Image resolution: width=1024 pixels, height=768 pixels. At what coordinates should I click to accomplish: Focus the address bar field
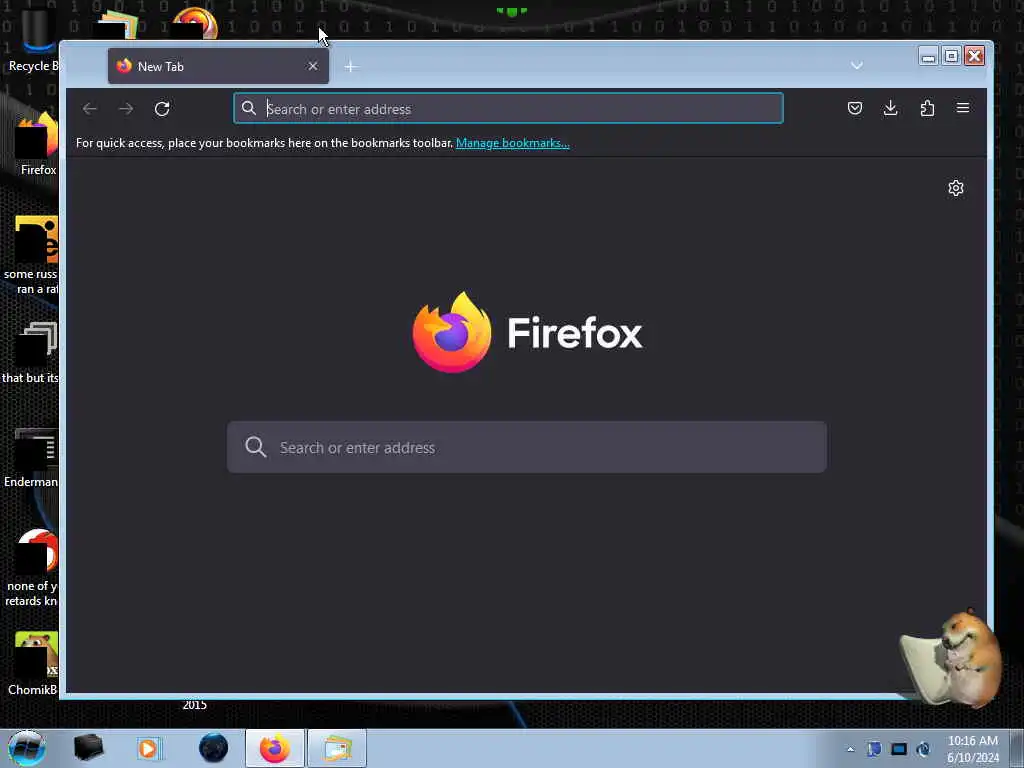508,108
